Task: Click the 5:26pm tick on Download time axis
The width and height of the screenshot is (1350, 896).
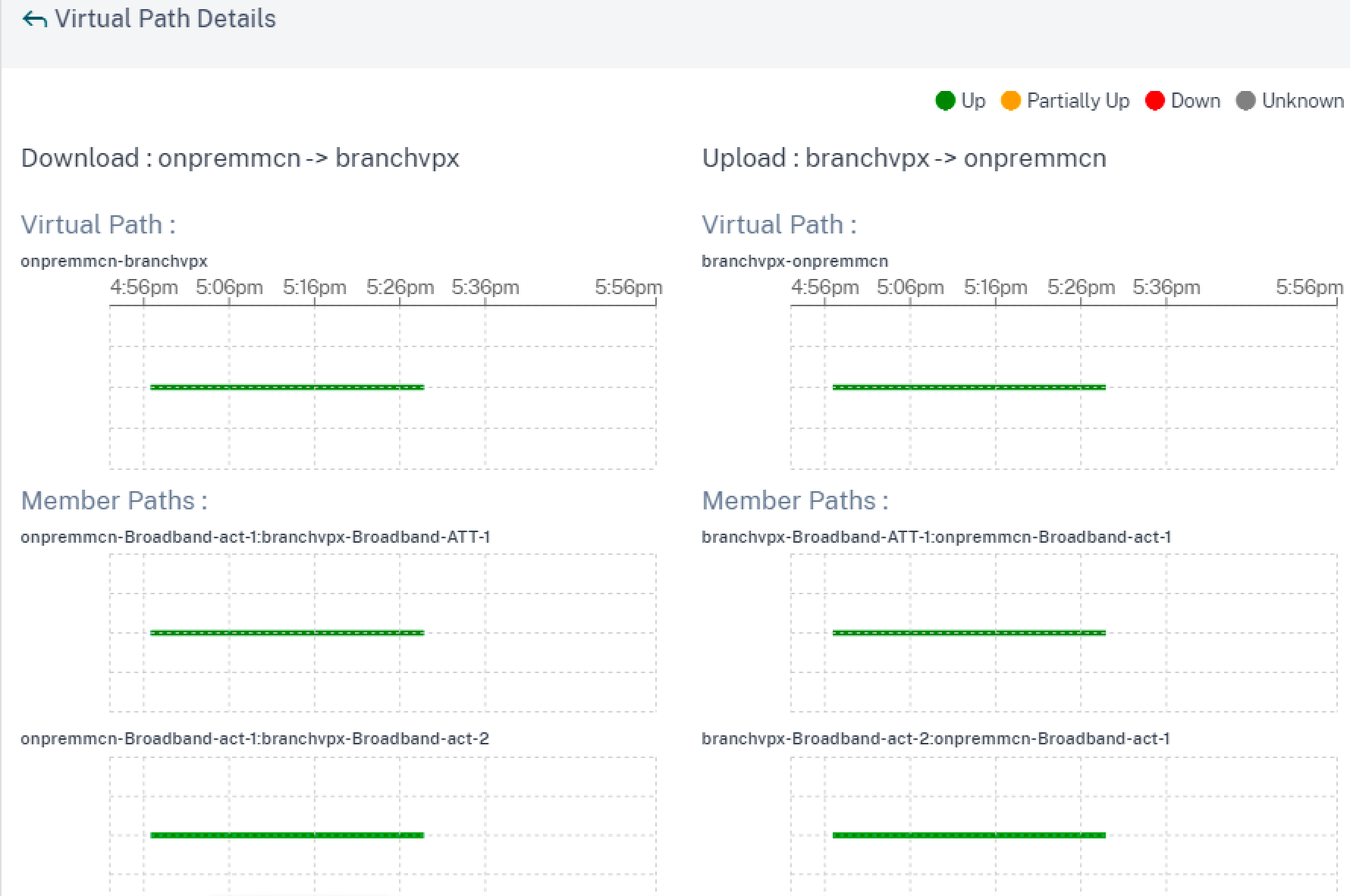Action: (400, 288)
